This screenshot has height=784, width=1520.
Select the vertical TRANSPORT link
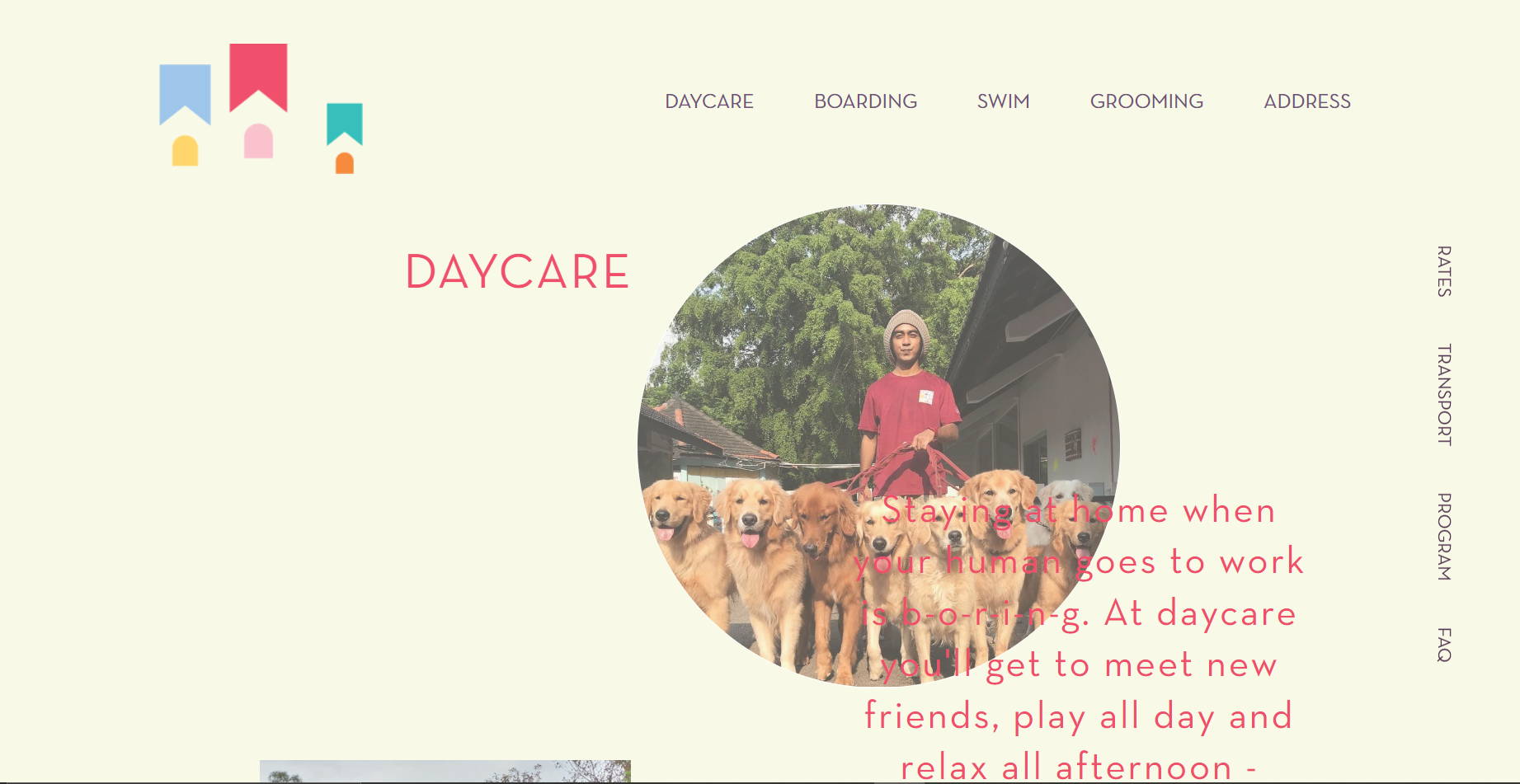[x=1444, y=395]
